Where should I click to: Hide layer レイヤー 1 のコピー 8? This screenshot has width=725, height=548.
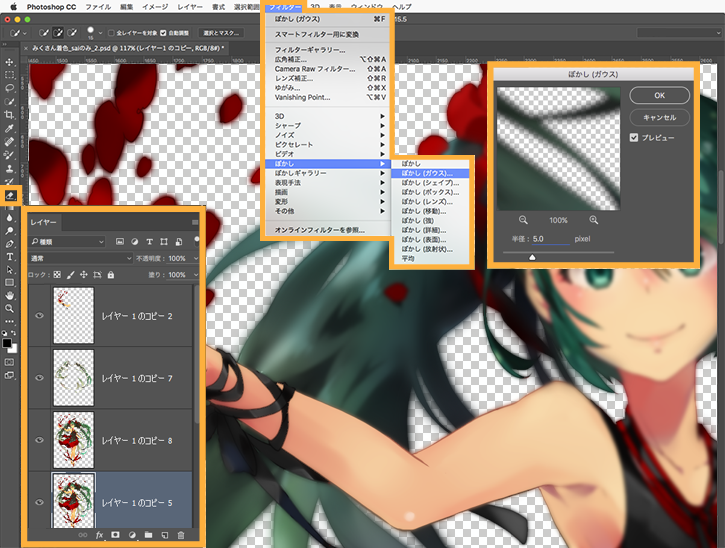[x=39, y=440]
